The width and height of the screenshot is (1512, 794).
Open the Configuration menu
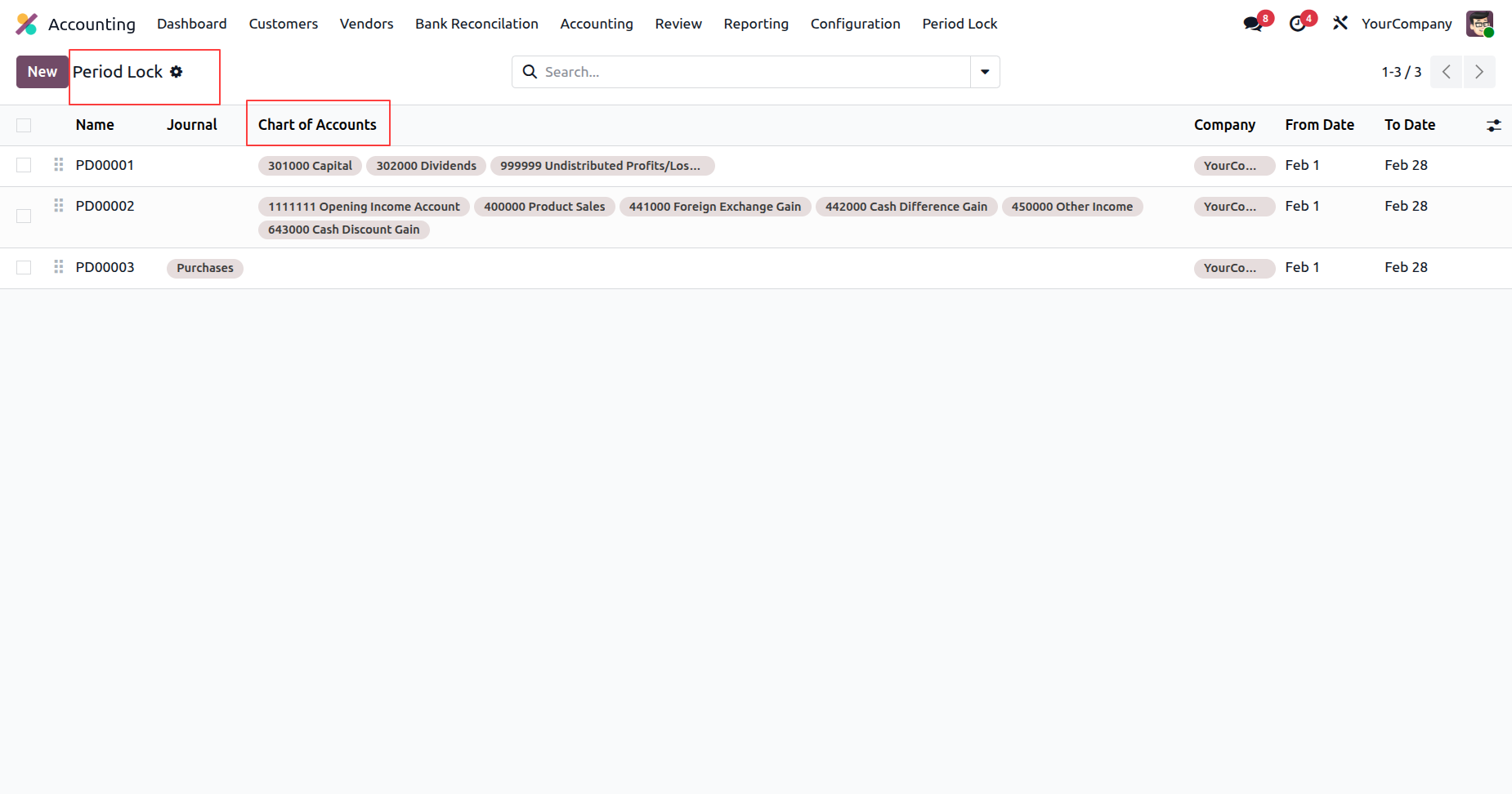coord(855,24)
